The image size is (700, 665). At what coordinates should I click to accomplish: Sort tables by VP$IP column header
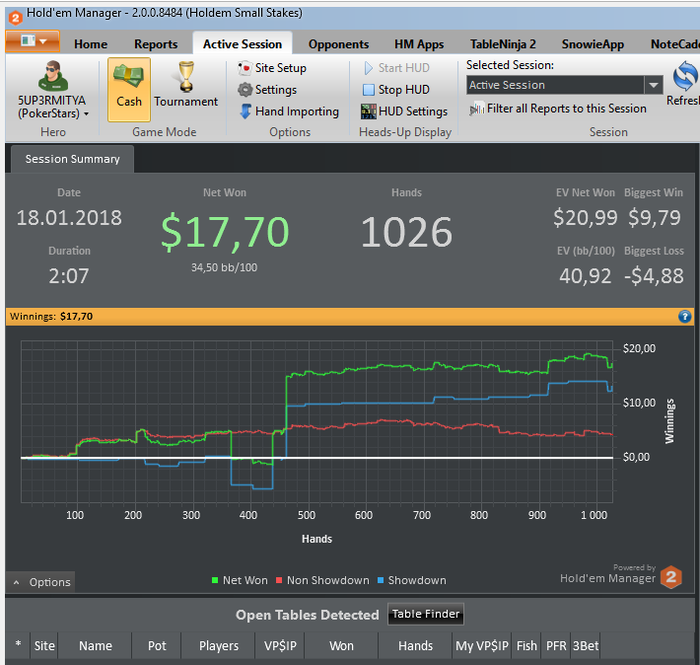281,646
